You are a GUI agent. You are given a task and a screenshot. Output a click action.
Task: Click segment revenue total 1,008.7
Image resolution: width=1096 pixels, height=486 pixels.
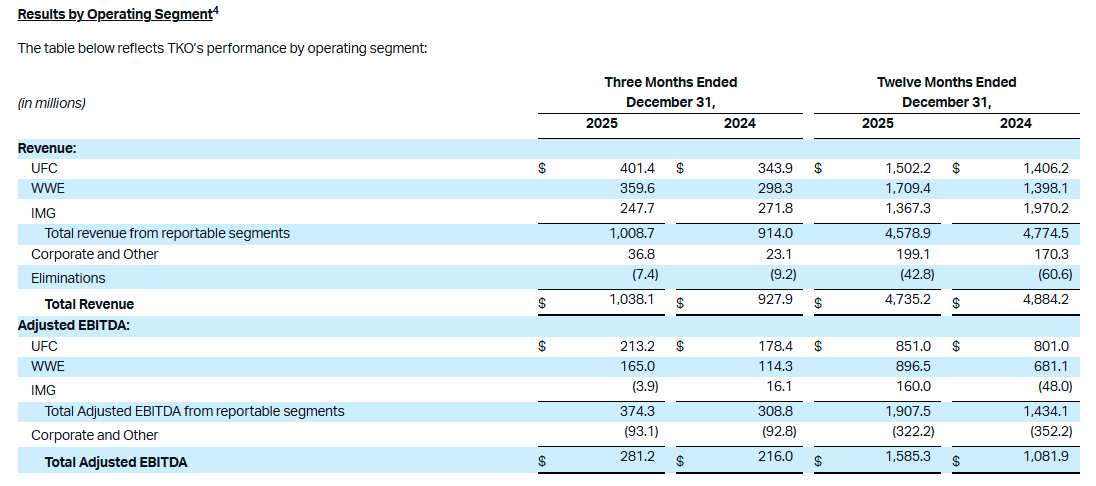click(x=633, y=233)
